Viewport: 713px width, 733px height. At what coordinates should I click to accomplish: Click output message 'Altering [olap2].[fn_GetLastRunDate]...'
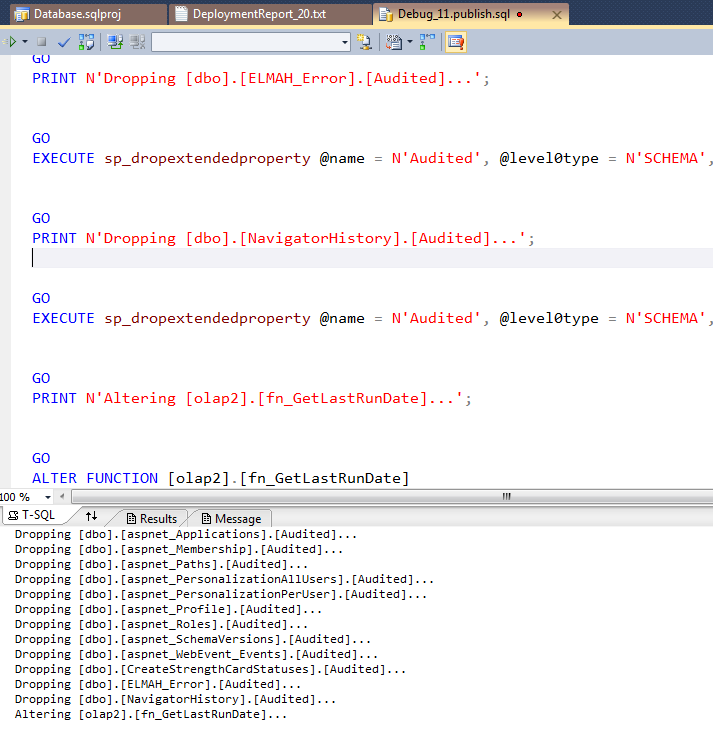click(x=151, y=714)
